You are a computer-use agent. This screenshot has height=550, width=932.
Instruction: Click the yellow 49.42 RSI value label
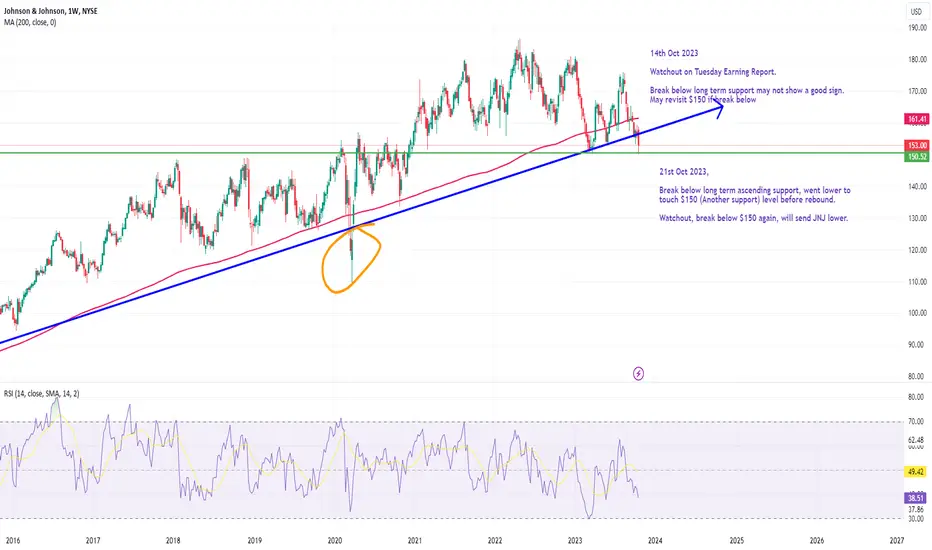coord(917,472)
